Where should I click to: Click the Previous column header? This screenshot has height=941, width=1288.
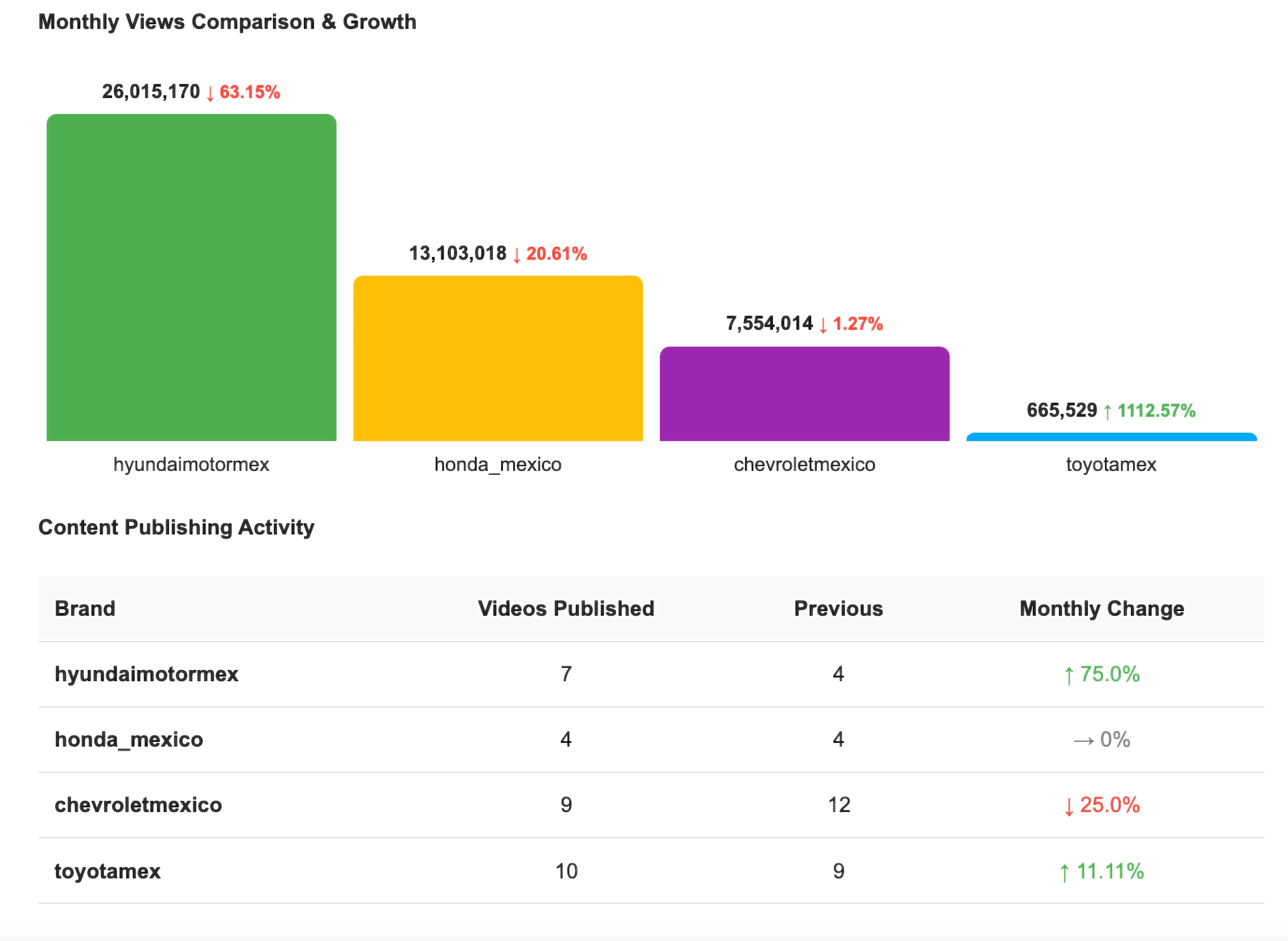pyautogui.click(x=839, y=608)
